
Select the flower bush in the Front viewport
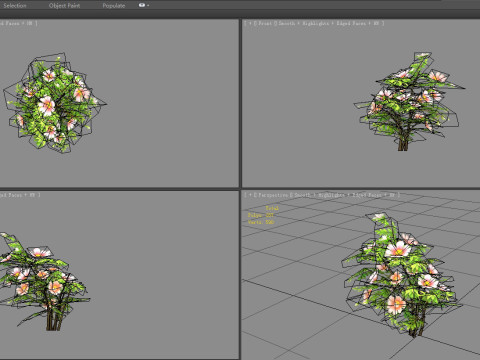[x=408, y=102]
